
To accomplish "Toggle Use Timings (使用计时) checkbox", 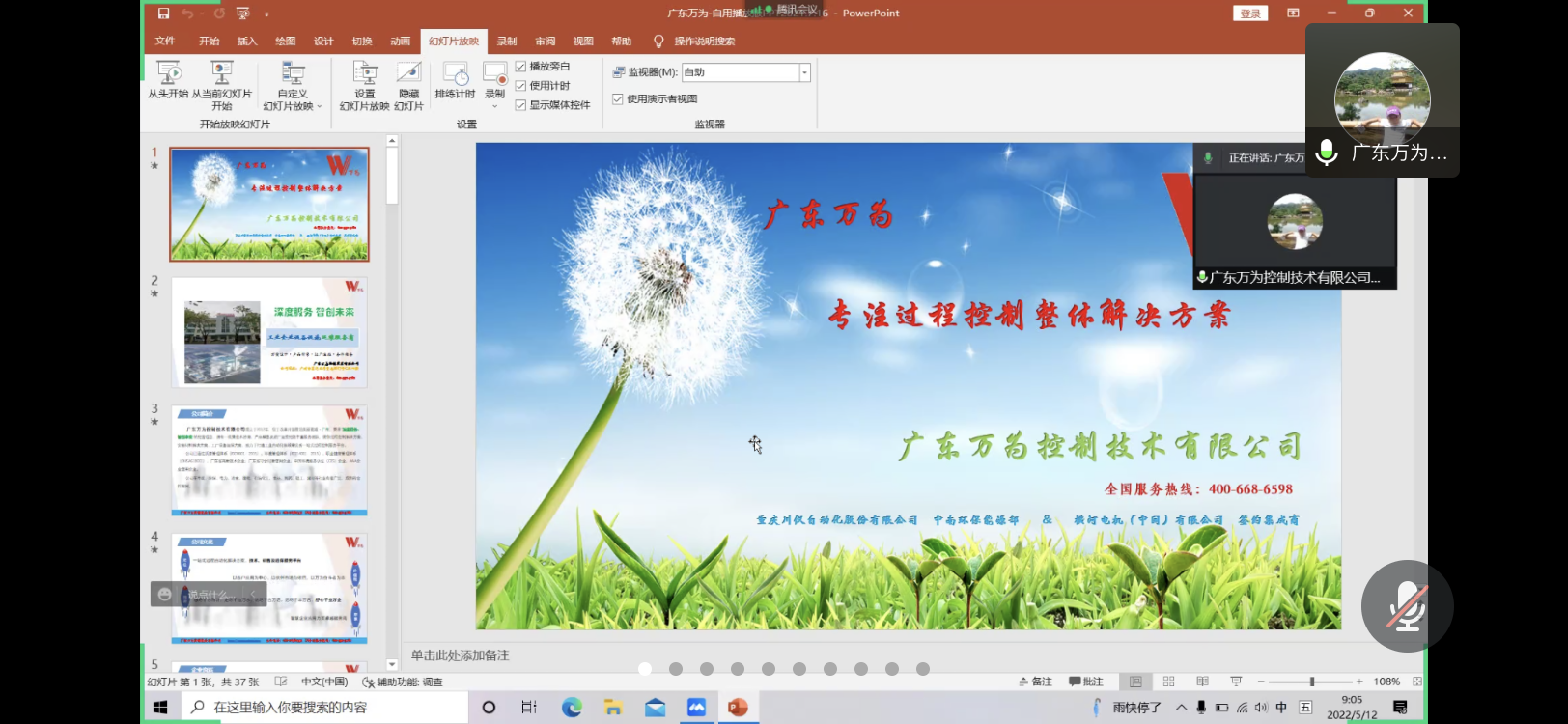I will click(x=521, y=86).
